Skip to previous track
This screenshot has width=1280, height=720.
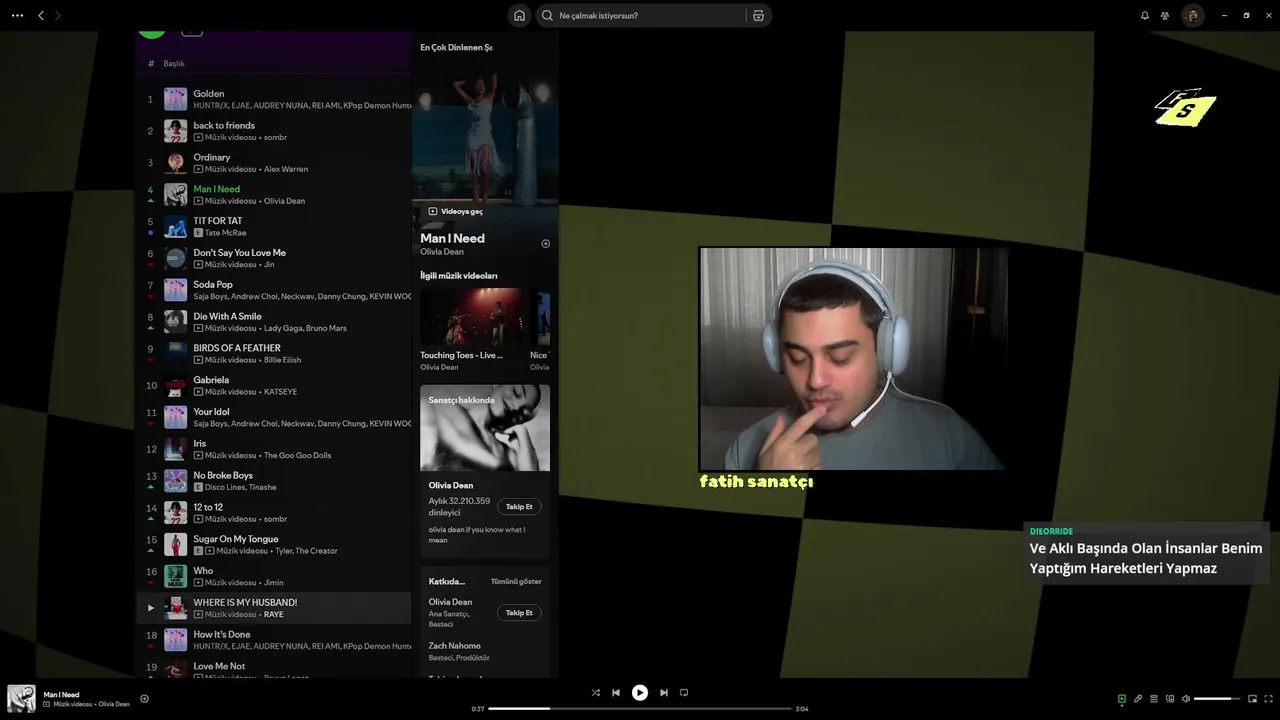tap(616, 692)
